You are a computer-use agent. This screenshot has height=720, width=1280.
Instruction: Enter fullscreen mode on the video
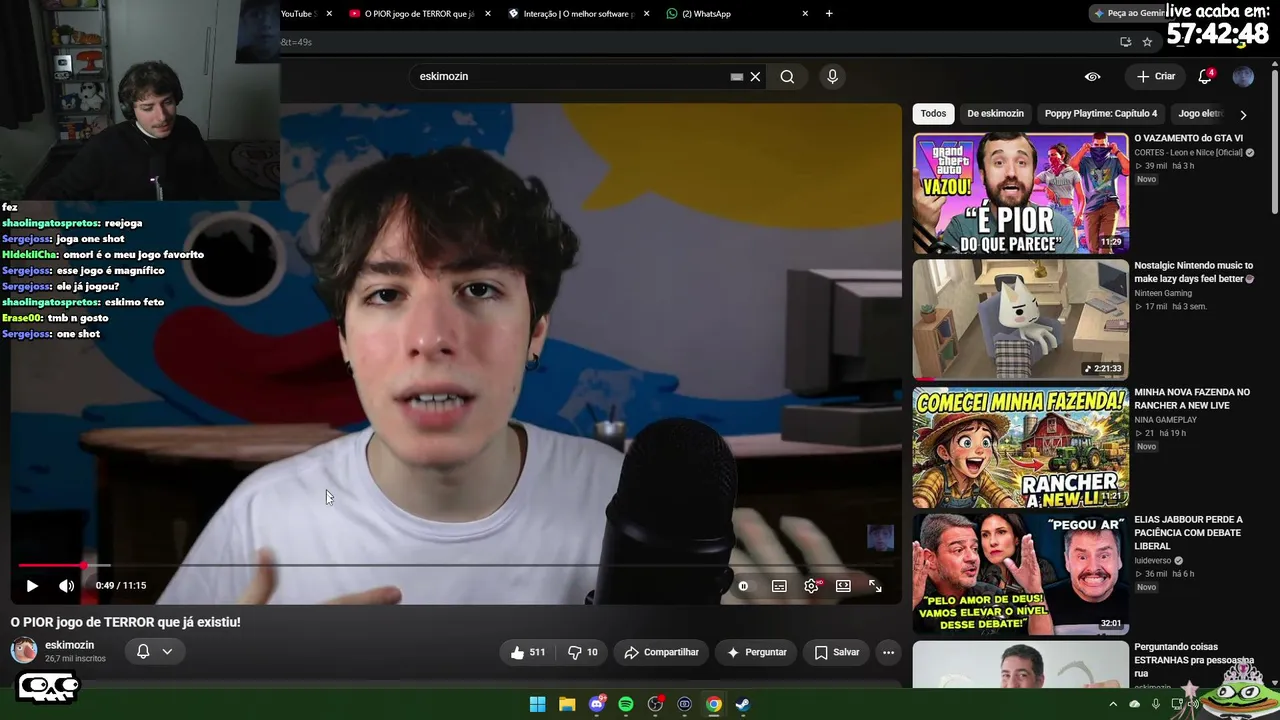pyautogui.click(x=875, y=586)
